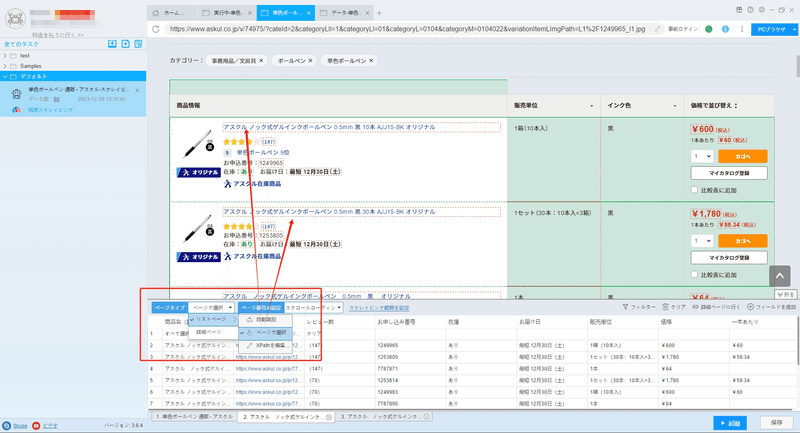Click スクレイピング範囲を設定 link
800x433 pixels.
(x=379, y=308)
